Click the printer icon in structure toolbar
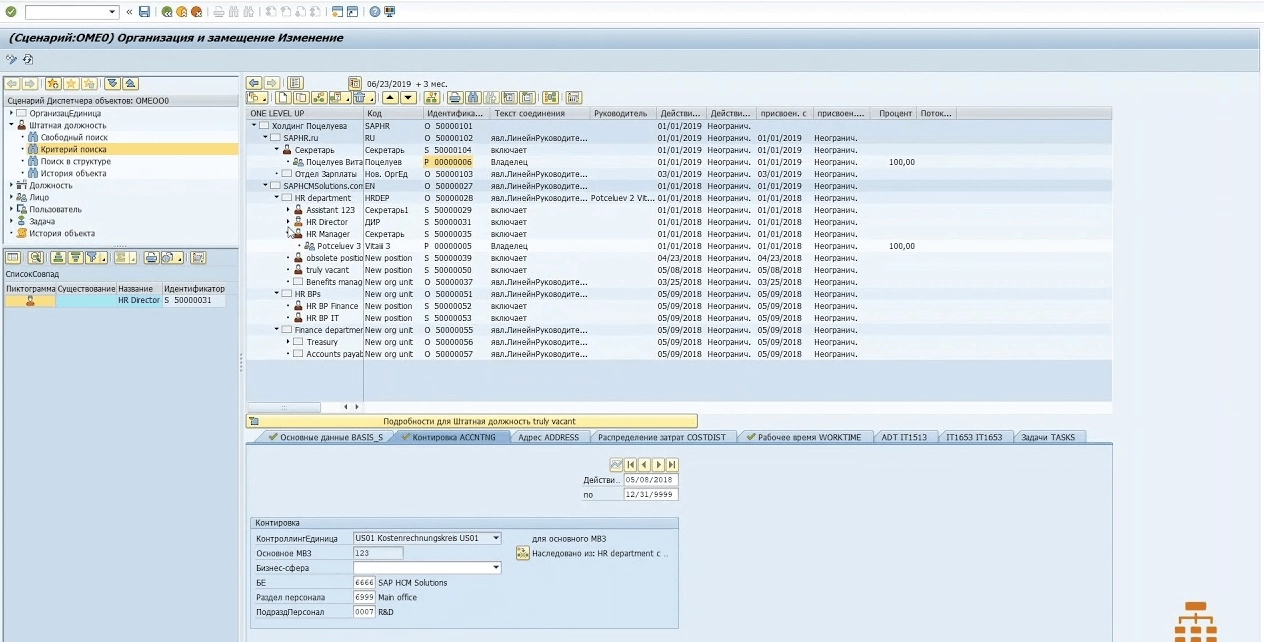 click(454, 98)
